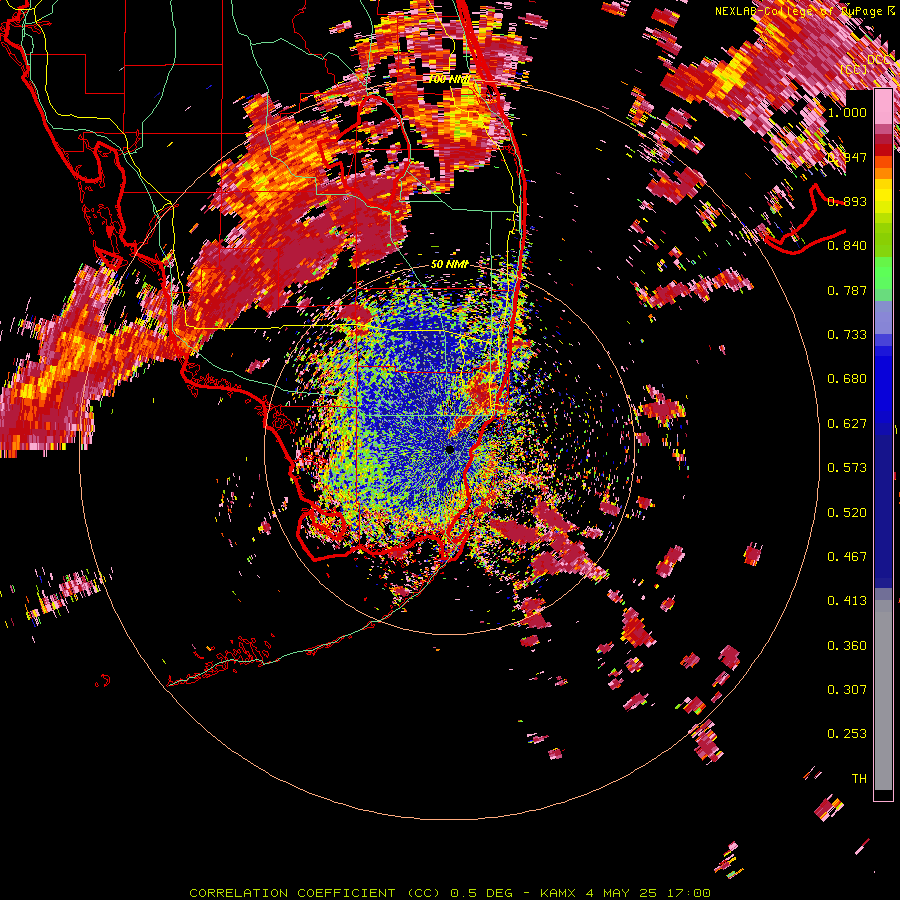The width and height of the screenshot is (900, 900).
Task: Click the 0.573 legend value
Action: point(847,468)
